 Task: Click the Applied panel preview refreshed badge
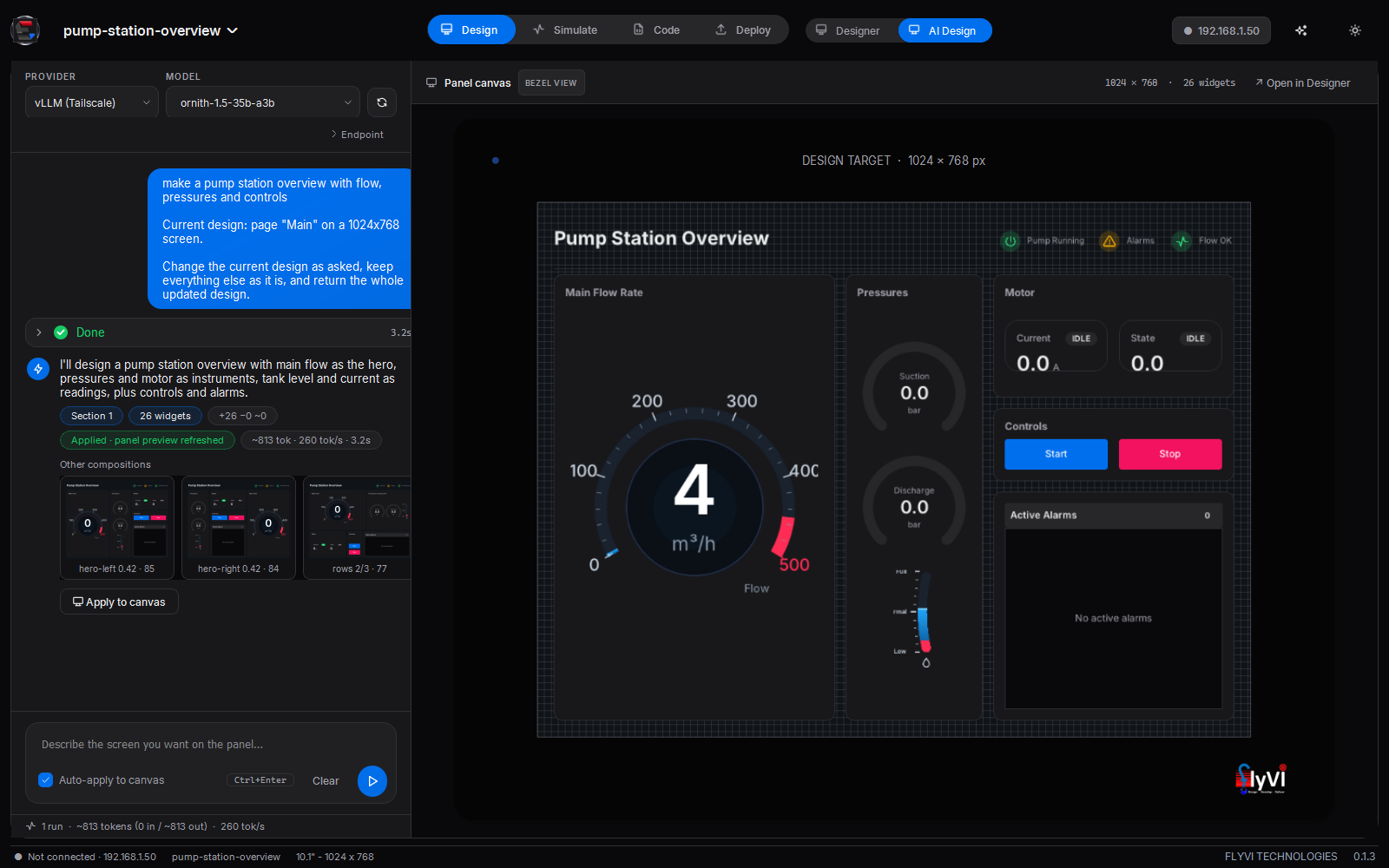tap(148, 440)
